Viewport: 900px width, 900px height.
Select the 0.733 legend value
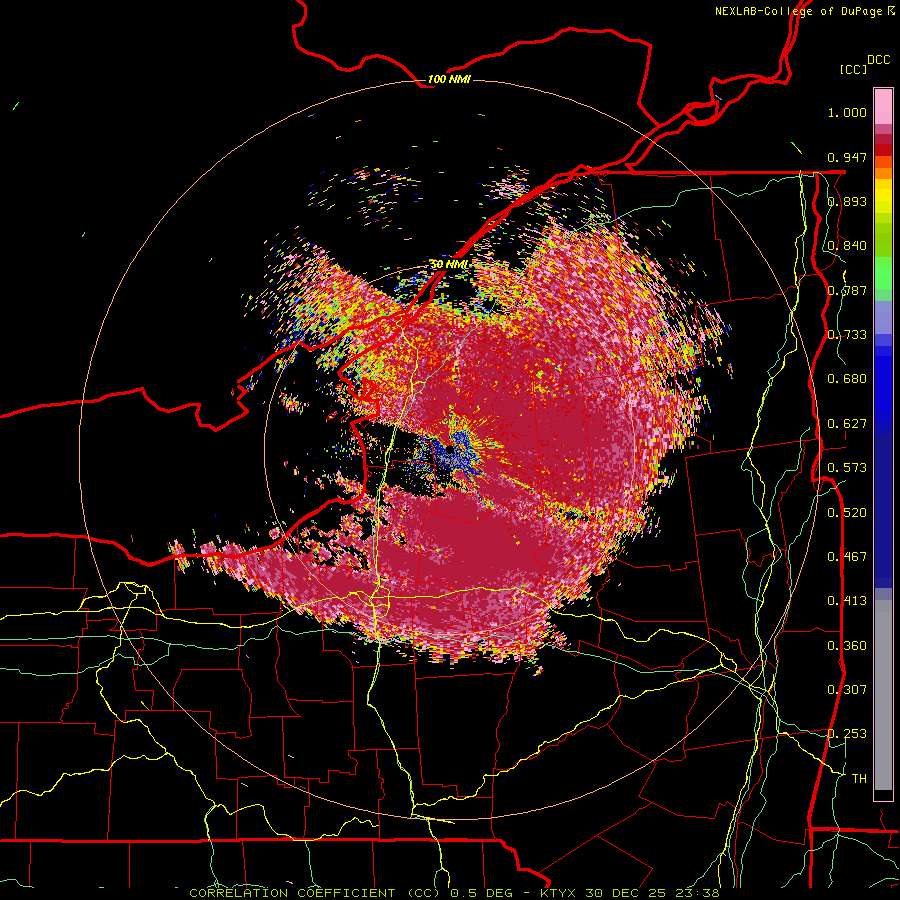click(x=847, y=335)
